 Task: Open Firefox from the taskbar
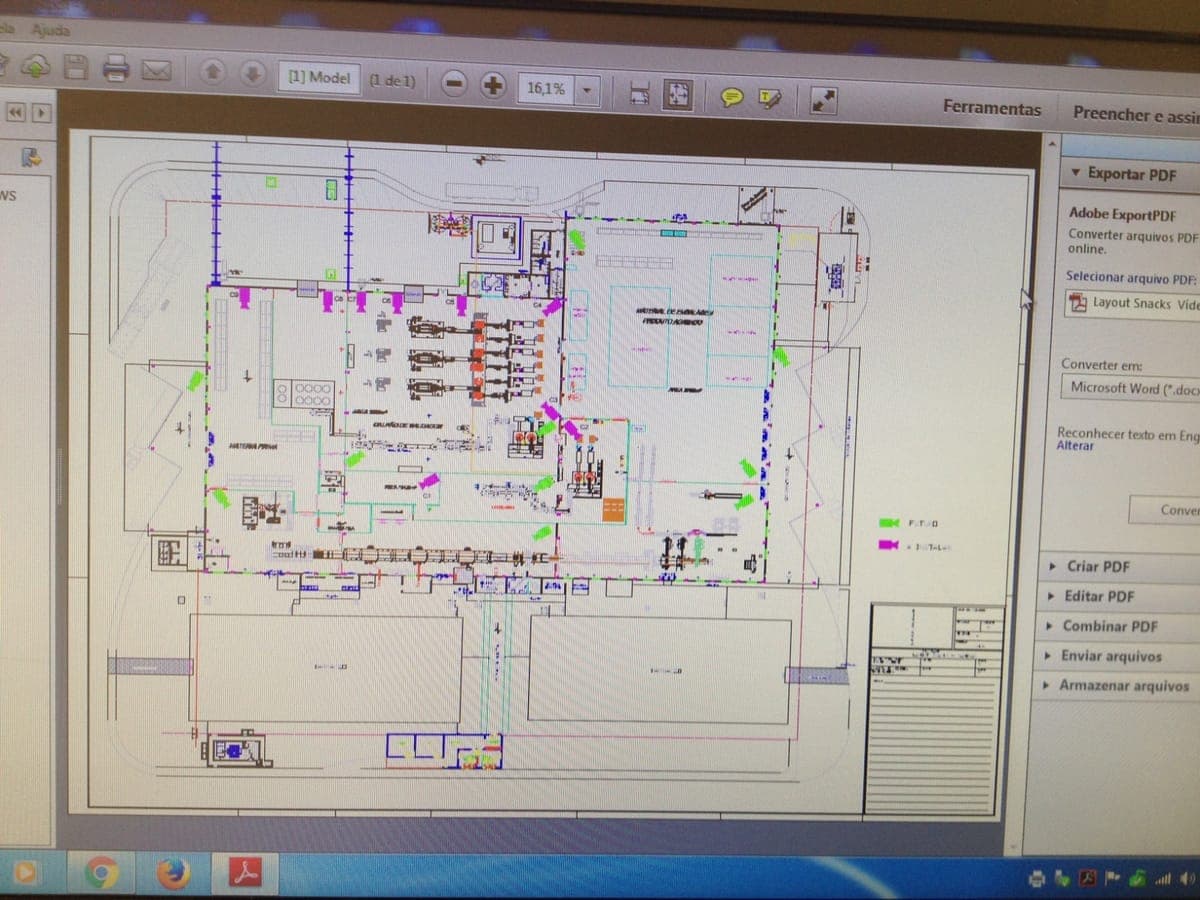point(172,873)
